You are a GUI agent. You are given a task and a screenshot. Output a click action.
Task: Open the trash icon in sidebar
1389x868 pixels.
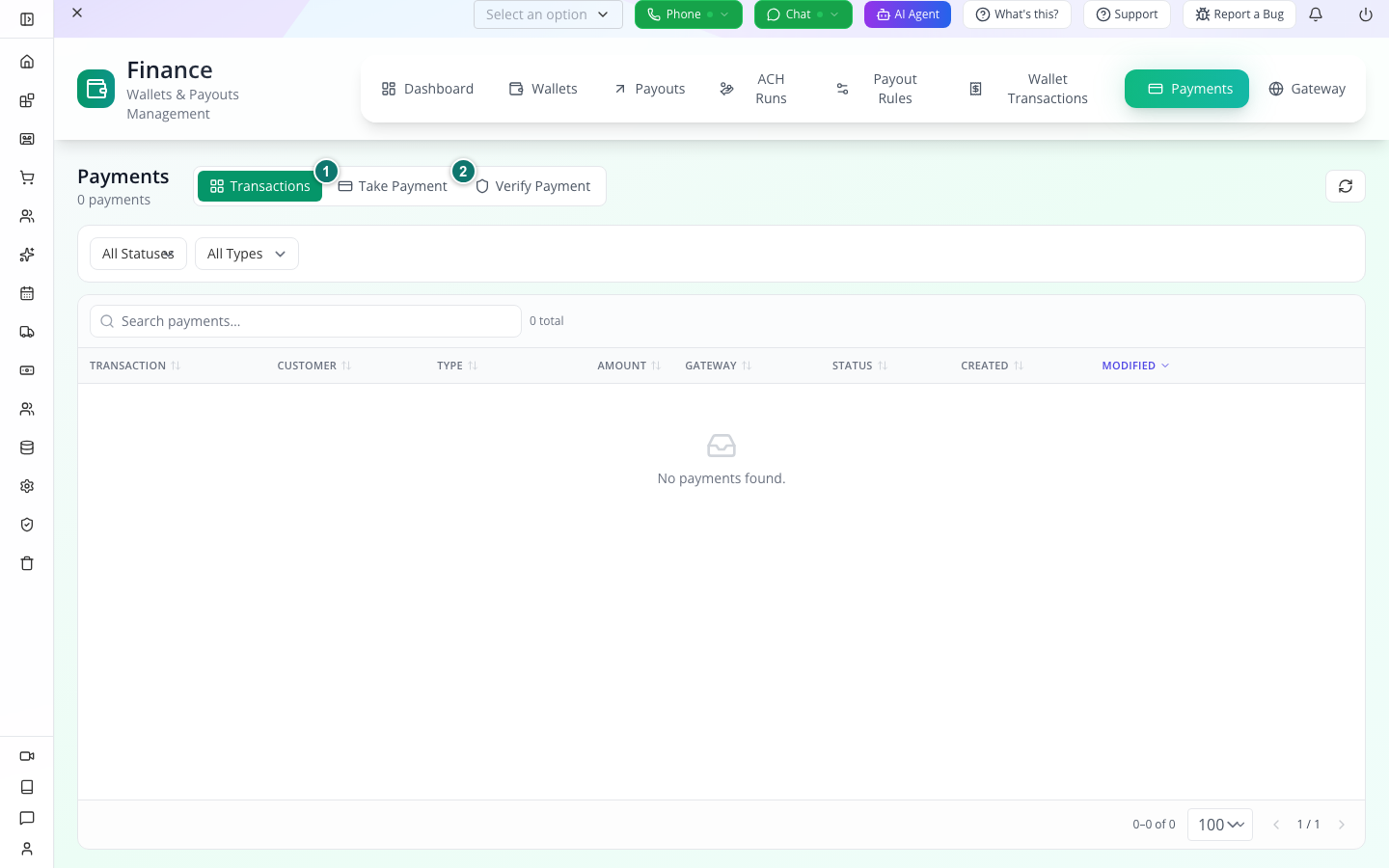pos(27,563)
